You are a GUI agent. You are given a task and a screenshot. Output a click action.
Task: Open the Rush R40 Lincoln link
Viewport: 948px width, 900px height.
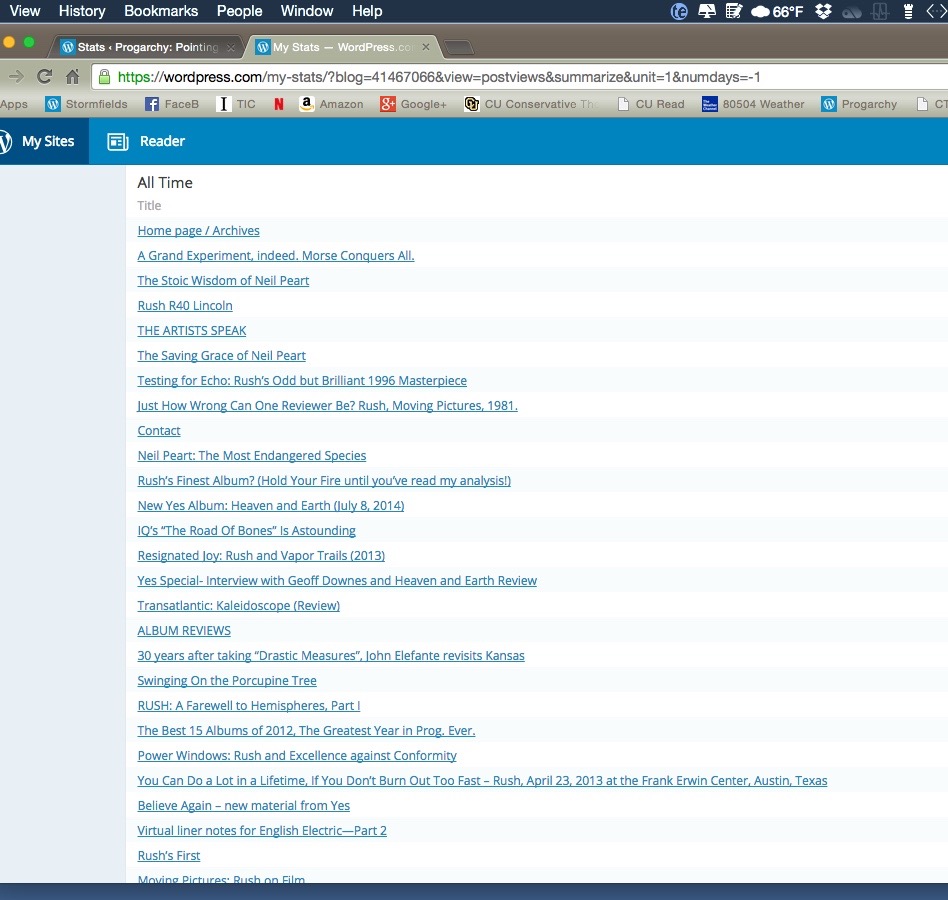click(x=185, y=306)
